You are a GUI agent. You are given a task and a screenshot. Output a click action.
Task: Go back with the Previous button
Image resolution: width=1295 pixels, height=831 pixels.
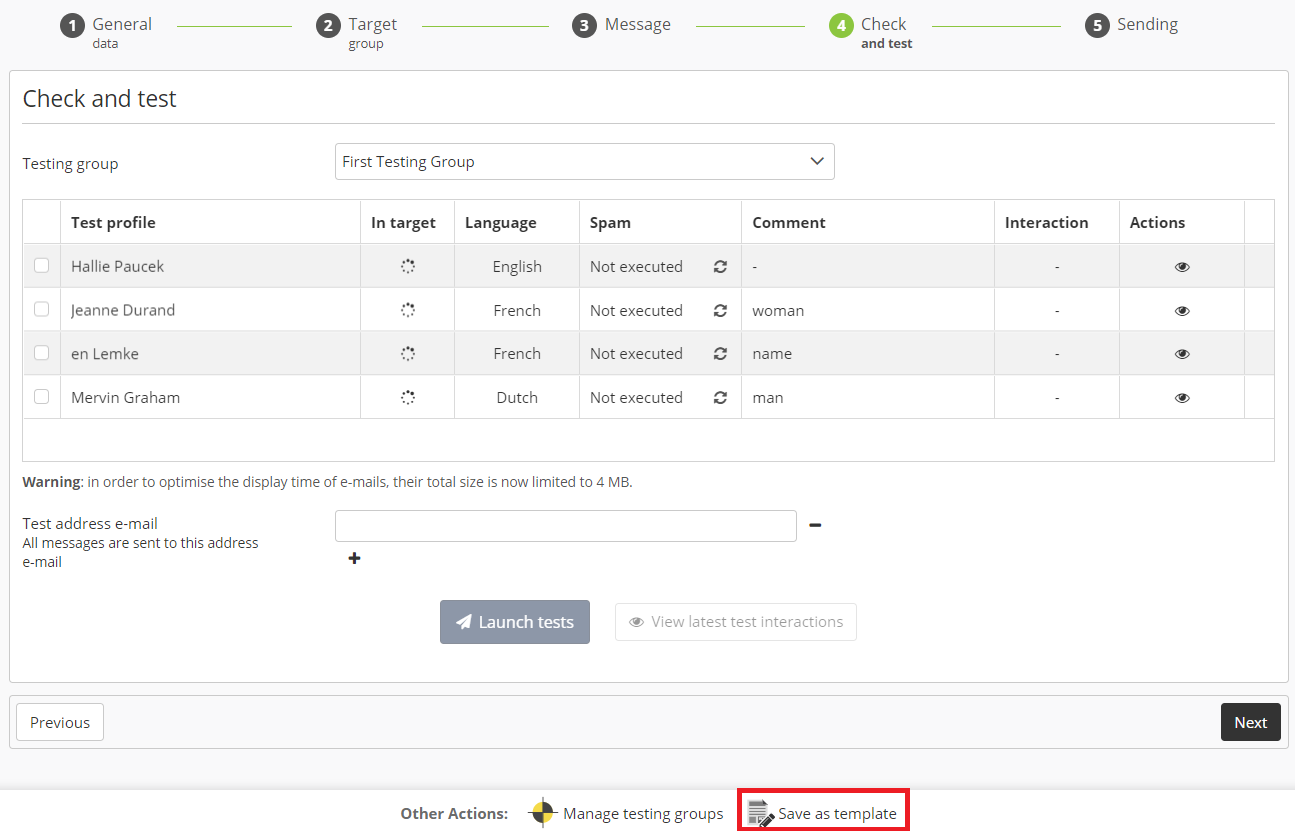[x=60, y=722]
